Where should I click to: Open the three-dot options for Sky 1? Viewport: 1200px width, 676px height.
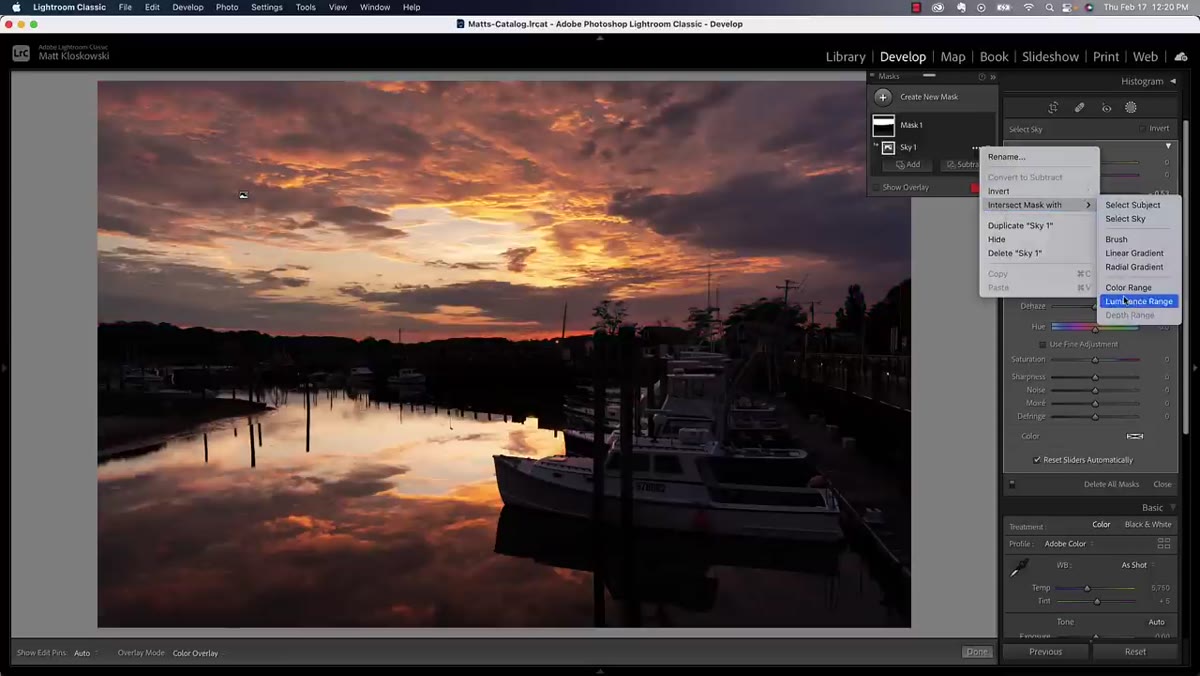[976, 148]
